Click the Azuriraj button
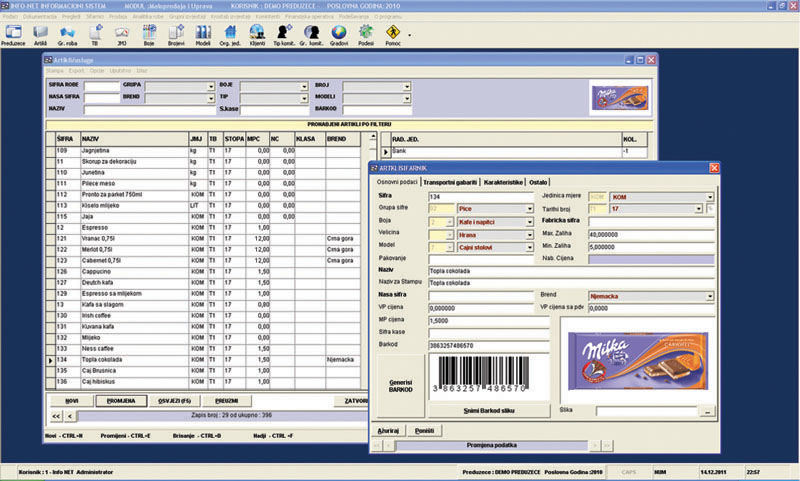 [x=388, y=431]
